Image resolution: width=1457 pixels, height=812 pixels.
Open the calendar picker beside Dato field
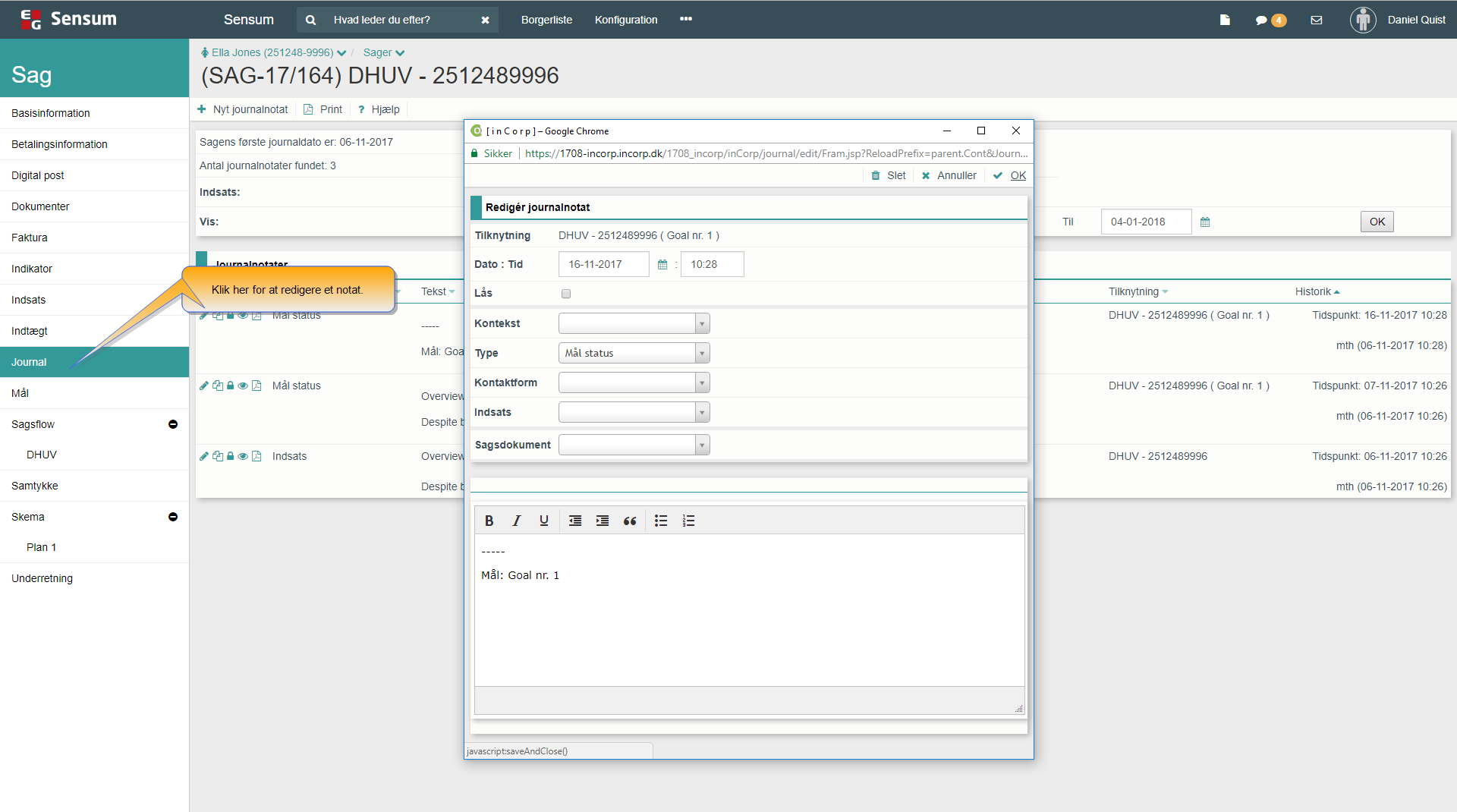point(662,265)
